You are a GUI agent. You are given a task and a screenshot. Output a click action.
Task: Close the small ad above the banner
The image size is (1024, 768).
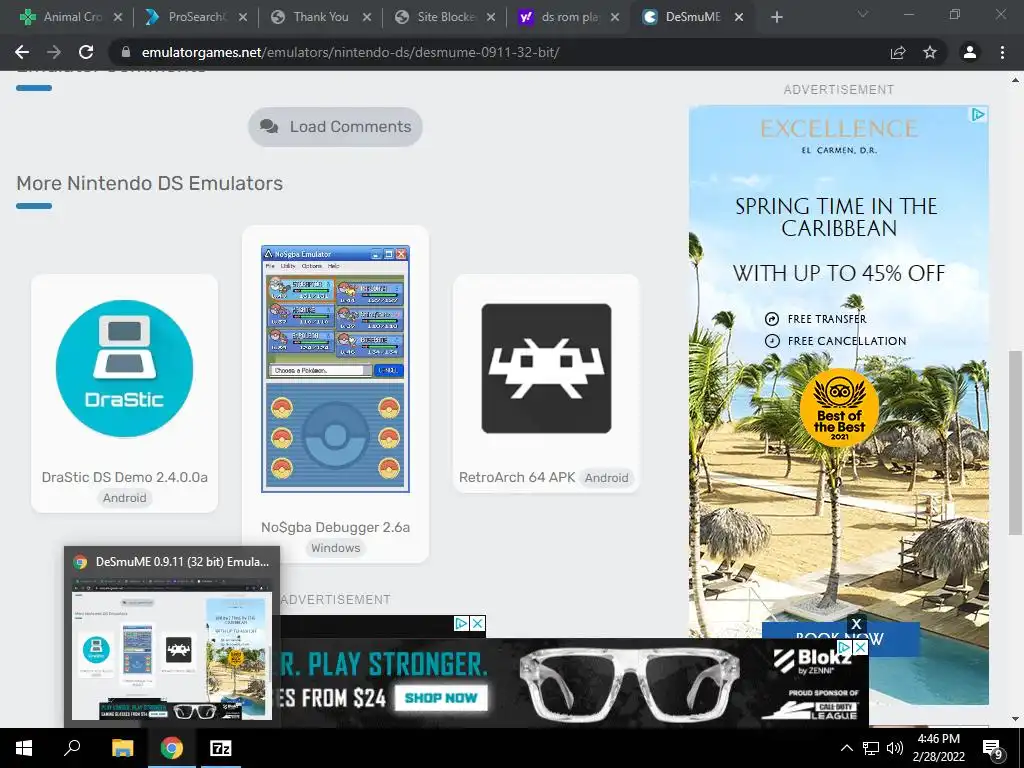[478, 624]
